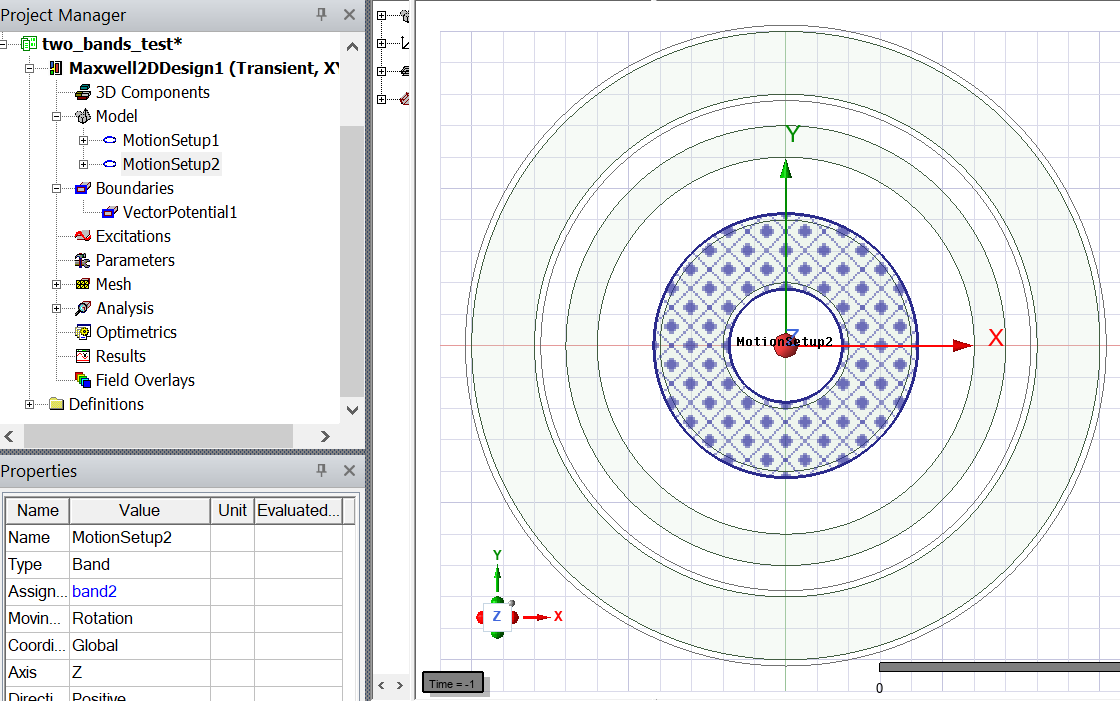Expand the Definitions node

pyautogui.click(x=29, y=404)
